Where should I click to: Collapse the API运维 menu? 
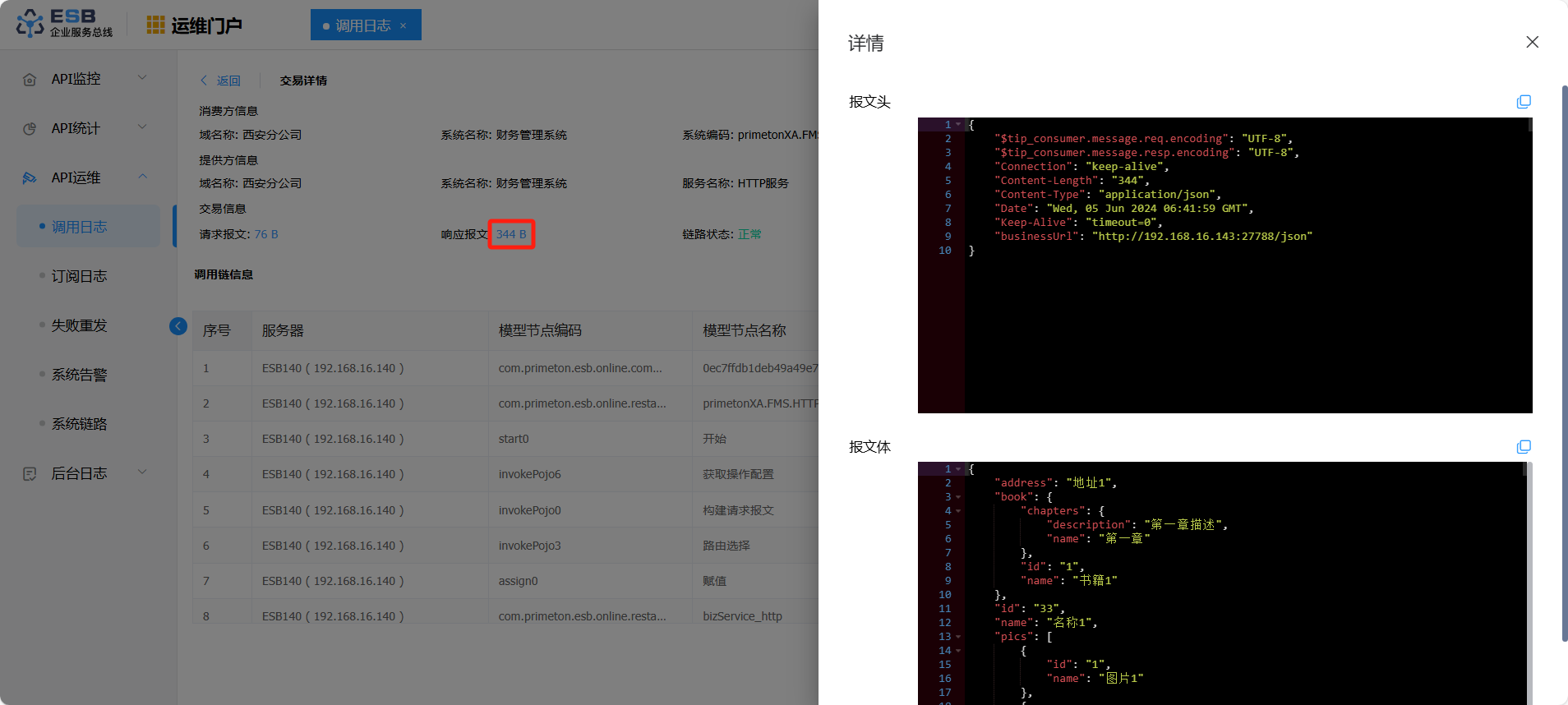coord(142,177)
